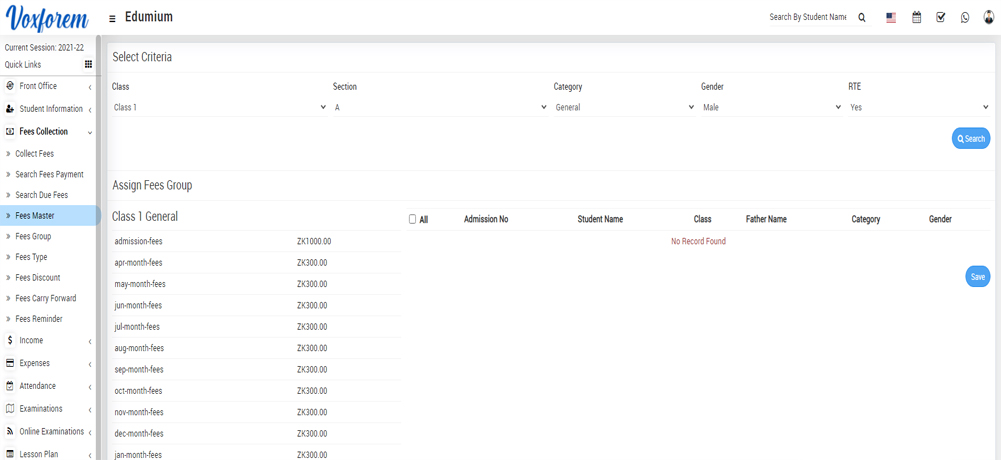This screenshot has height=460, width=1001.
Task: Open the Gender dropdown
Action: (771, 107)
